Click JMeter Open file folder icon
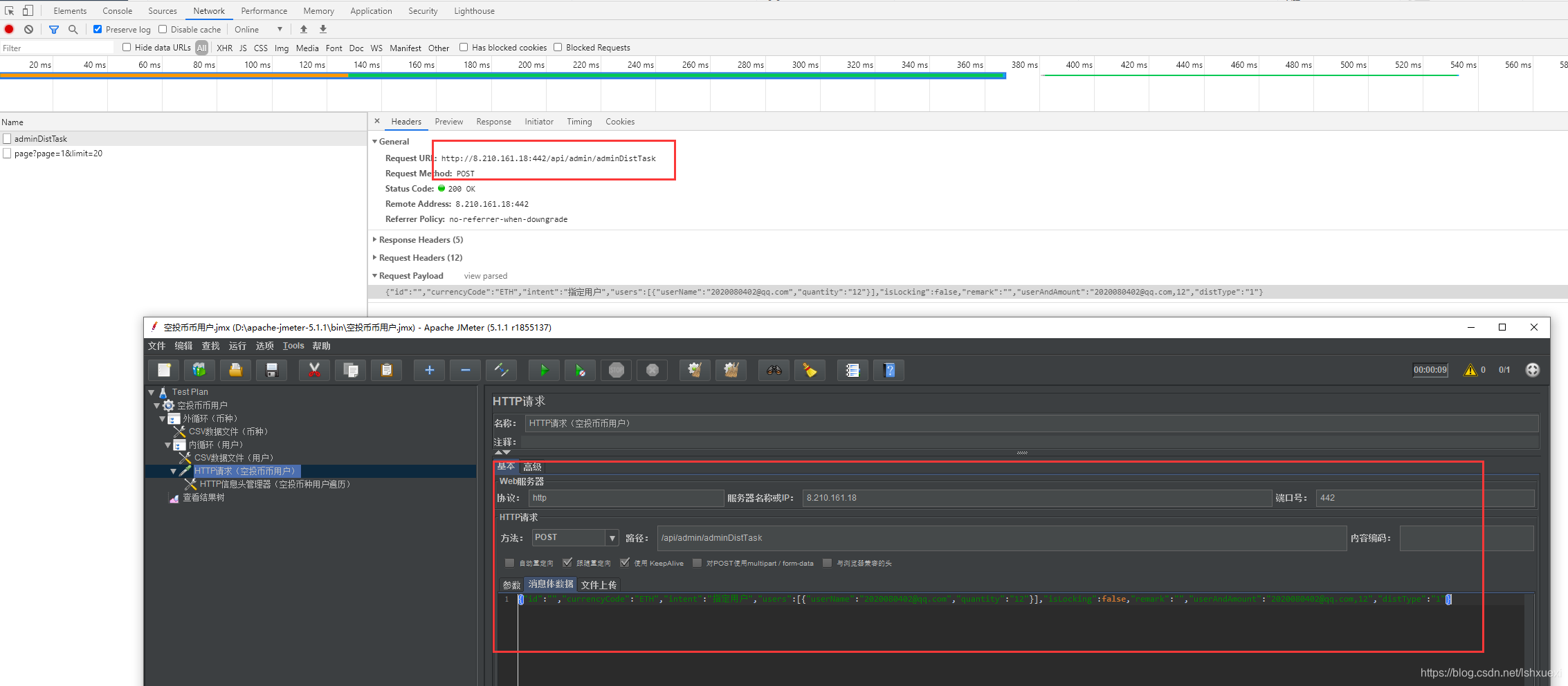 click(x=235, y=370)
